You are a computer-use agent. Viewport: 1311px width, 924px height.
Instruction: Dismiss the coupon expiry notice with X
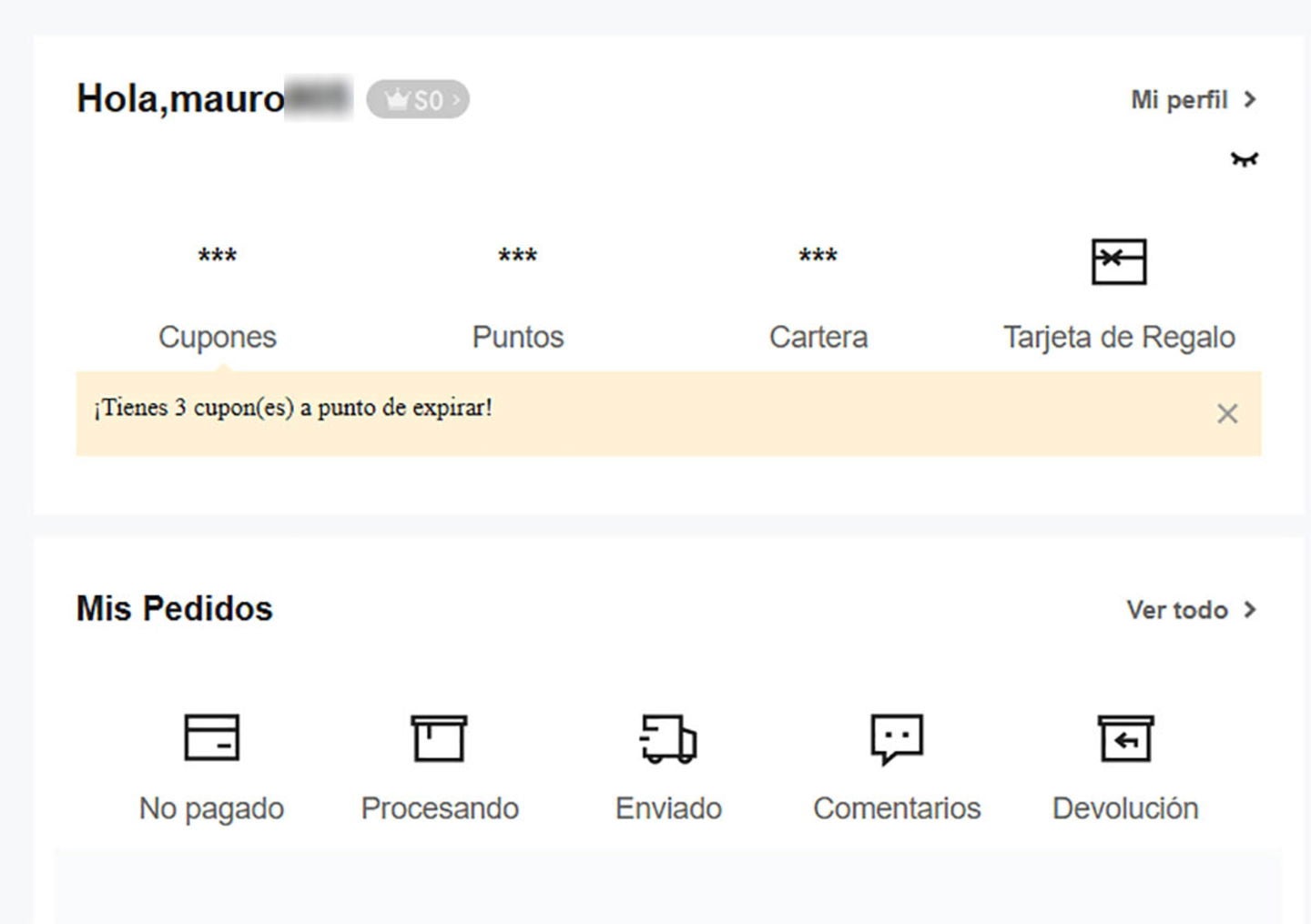click(1228, 413)
